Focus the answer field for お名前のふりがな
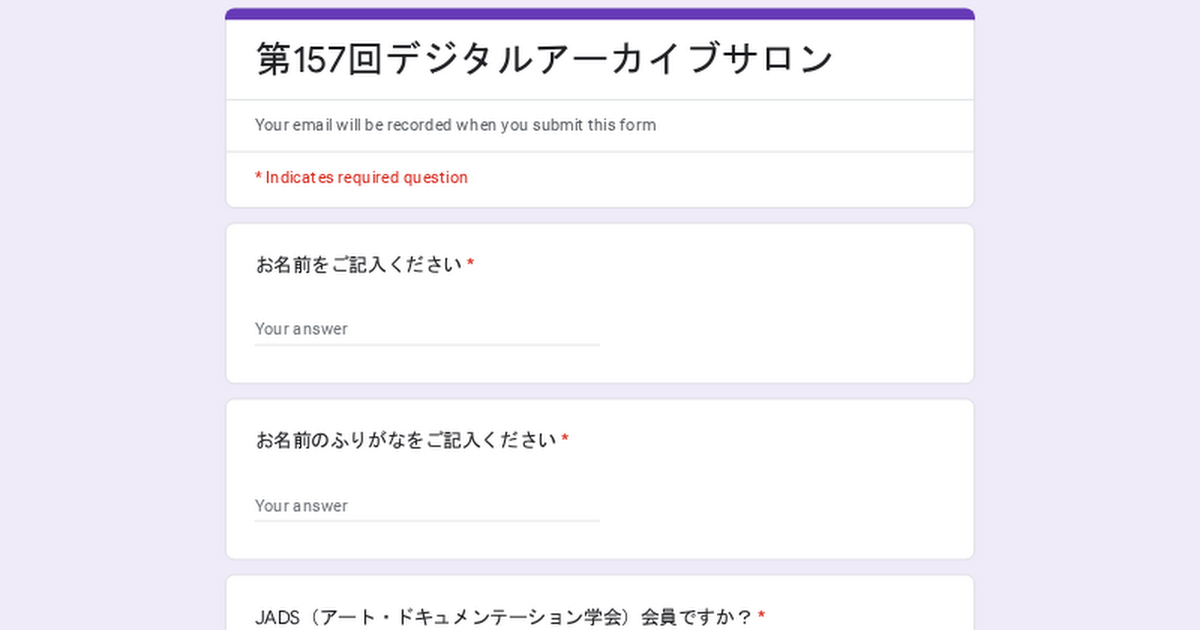The image size is (1200, 630). click(x=427, y=506)
